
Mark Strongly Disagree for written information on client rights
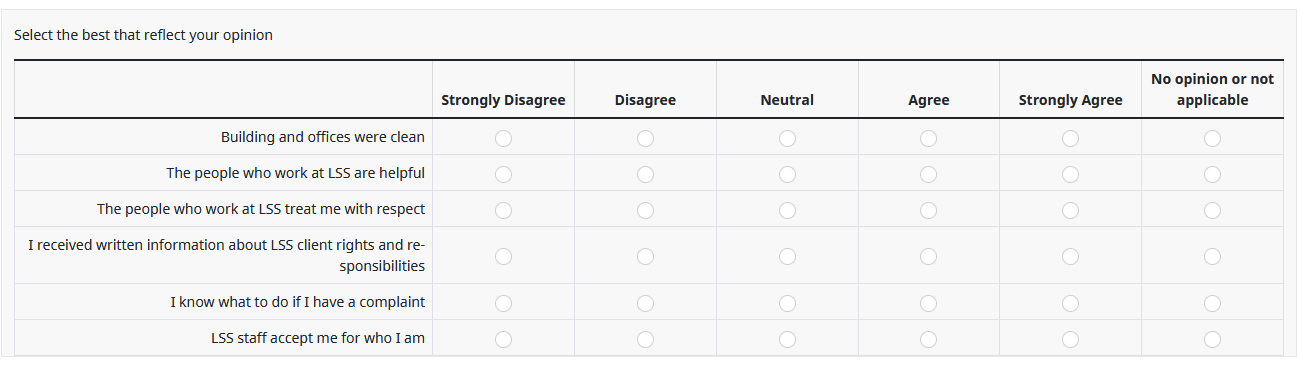click(503, 256)
